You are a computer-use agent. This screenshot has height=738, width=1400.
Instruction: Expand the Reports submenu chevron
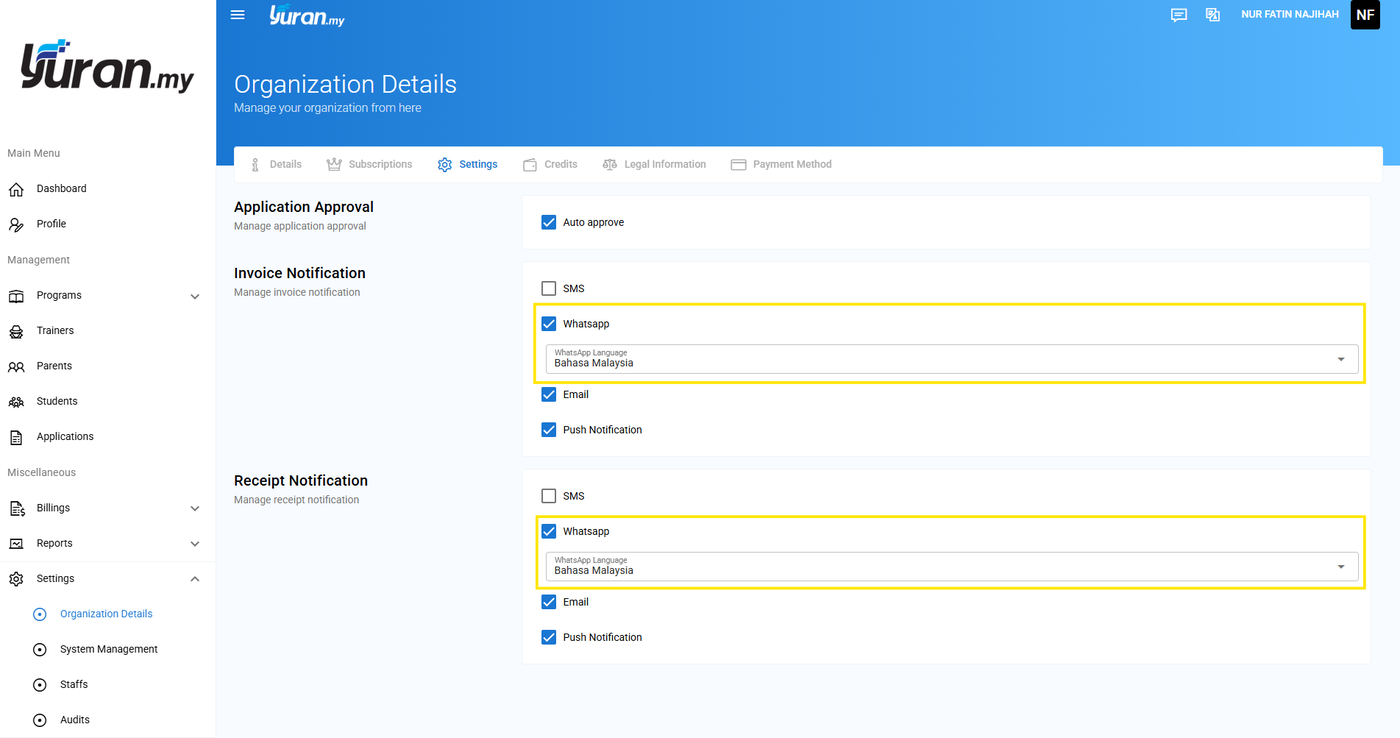tap(195, 544)
